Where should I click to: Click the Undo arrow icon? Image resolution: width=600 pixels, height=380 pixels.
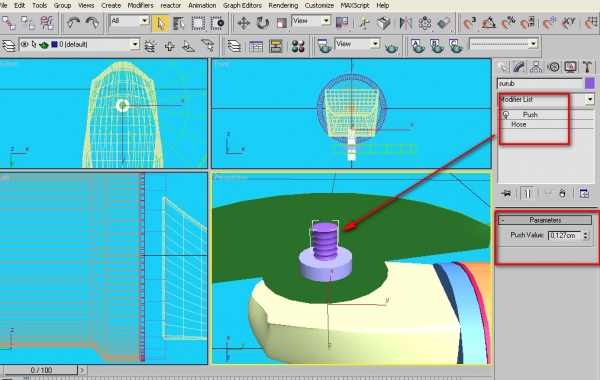point(73,23)
